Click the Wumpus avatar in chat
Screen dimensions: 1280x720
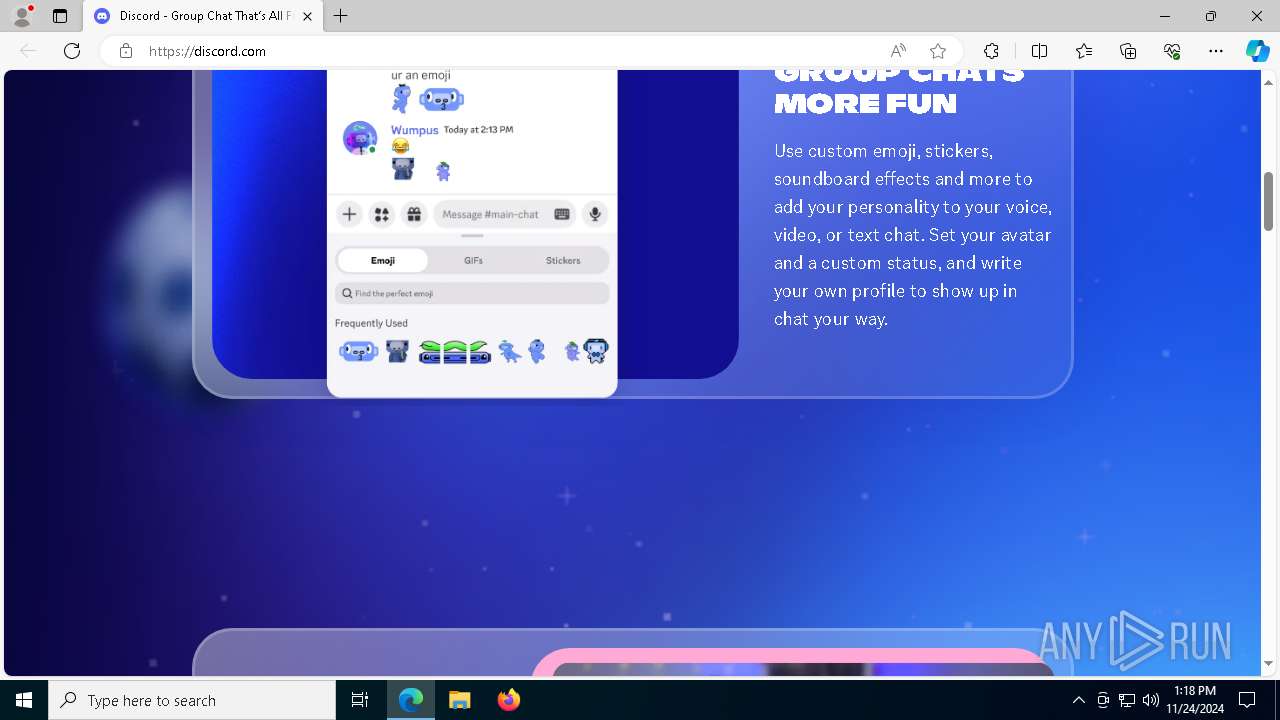360,138
